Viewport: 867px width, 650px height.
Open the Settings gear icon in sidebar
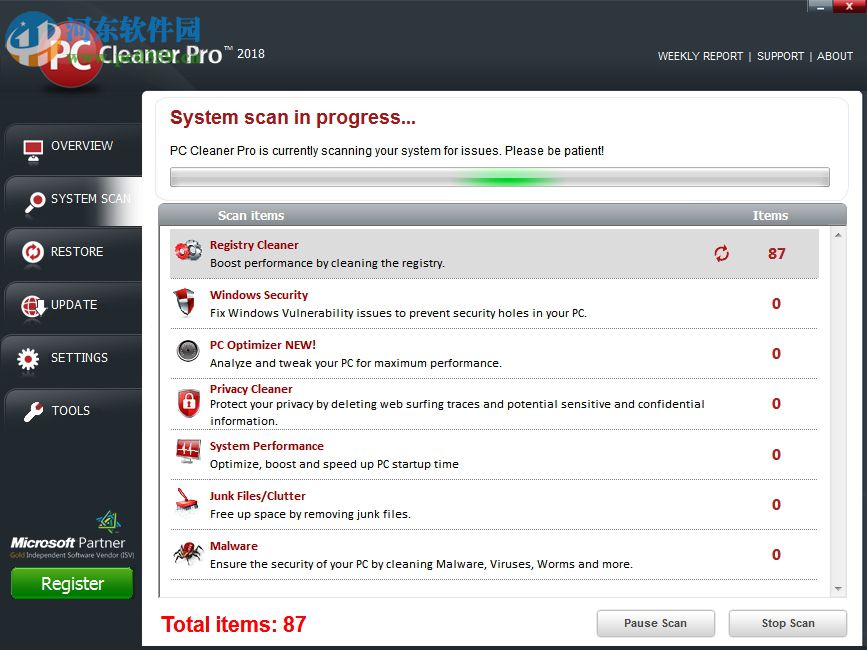(x=31, y=357)
